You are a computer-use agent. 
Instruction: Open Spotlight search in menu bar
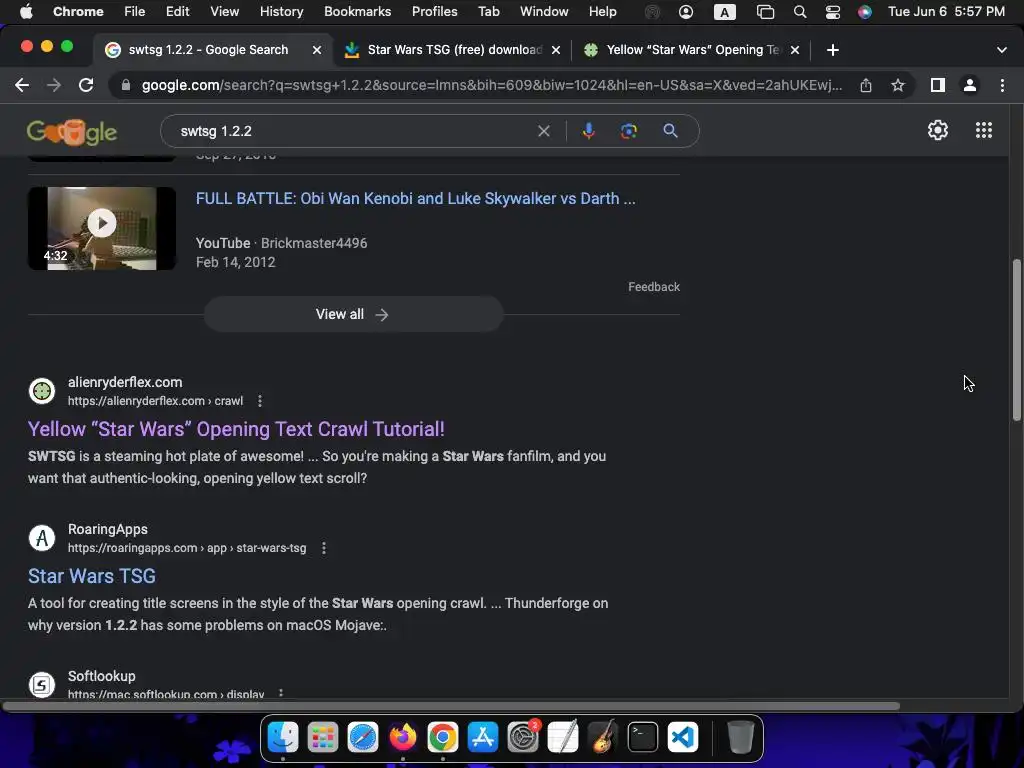799,12
